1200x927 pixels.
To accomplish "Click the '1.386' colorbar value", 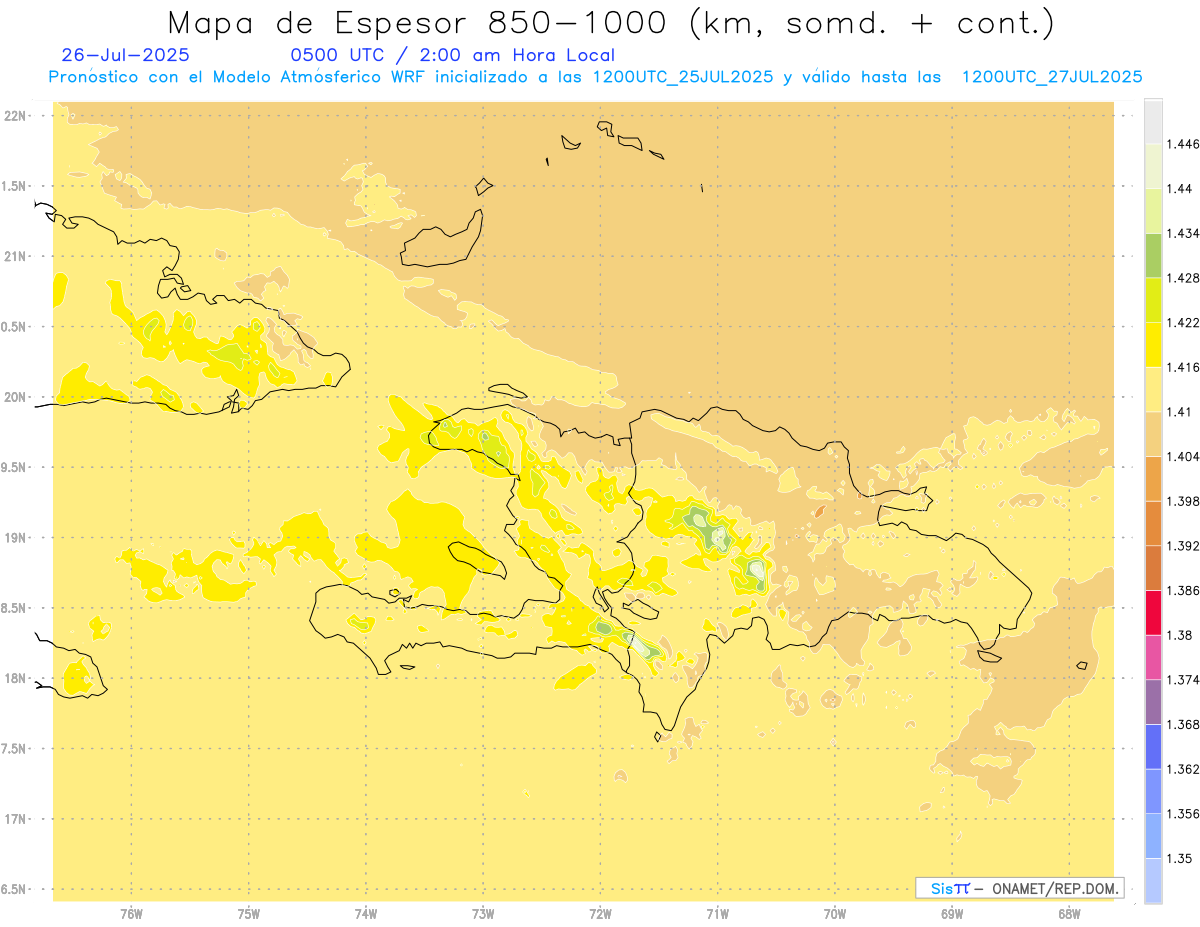I will point(1185,590).
